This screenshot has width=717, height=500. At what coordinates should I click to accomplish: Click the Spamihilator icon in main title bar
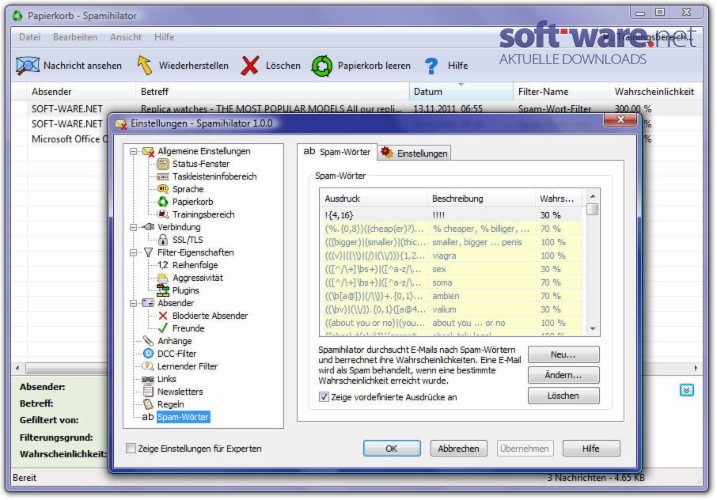click(17, 16)
